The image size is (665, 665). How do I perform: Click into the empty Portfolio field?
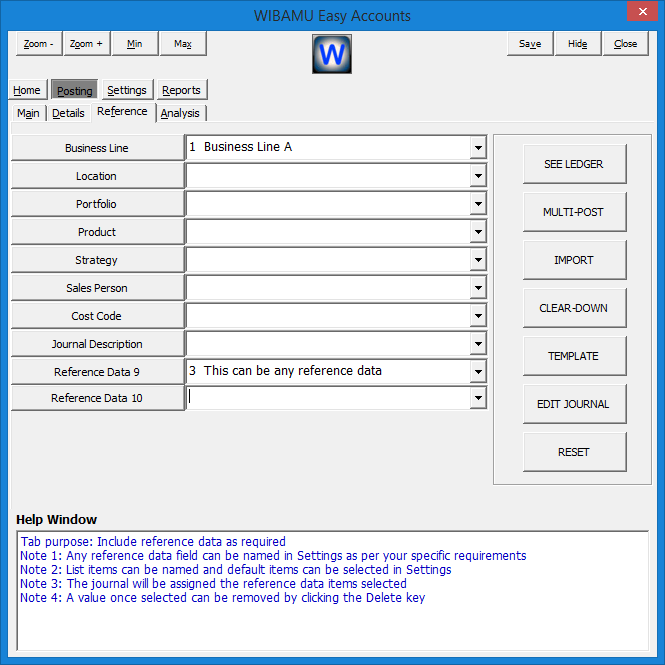(328, 204)
